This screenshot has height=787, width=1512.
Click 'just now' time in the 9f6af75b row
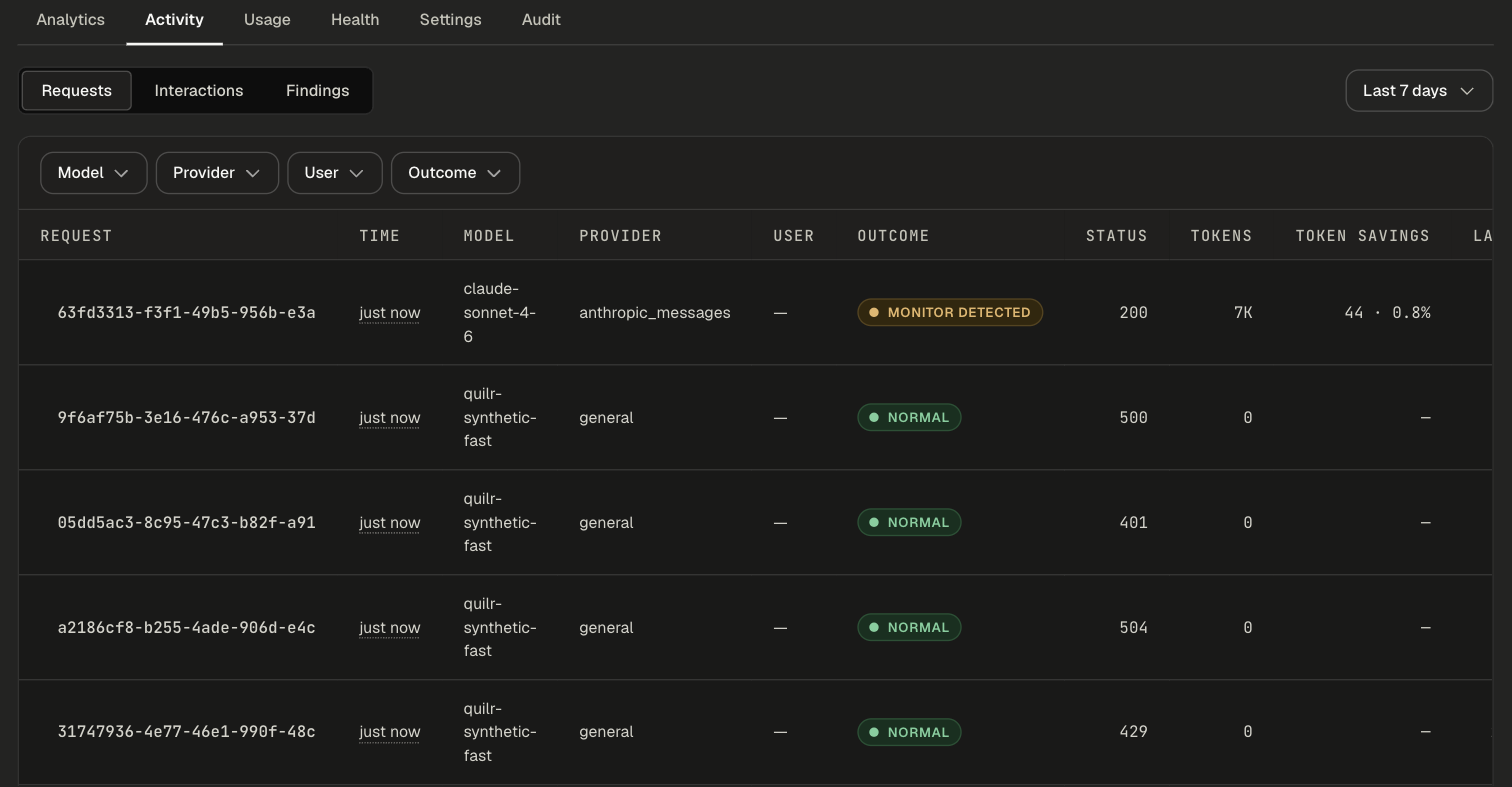(390, 418)
